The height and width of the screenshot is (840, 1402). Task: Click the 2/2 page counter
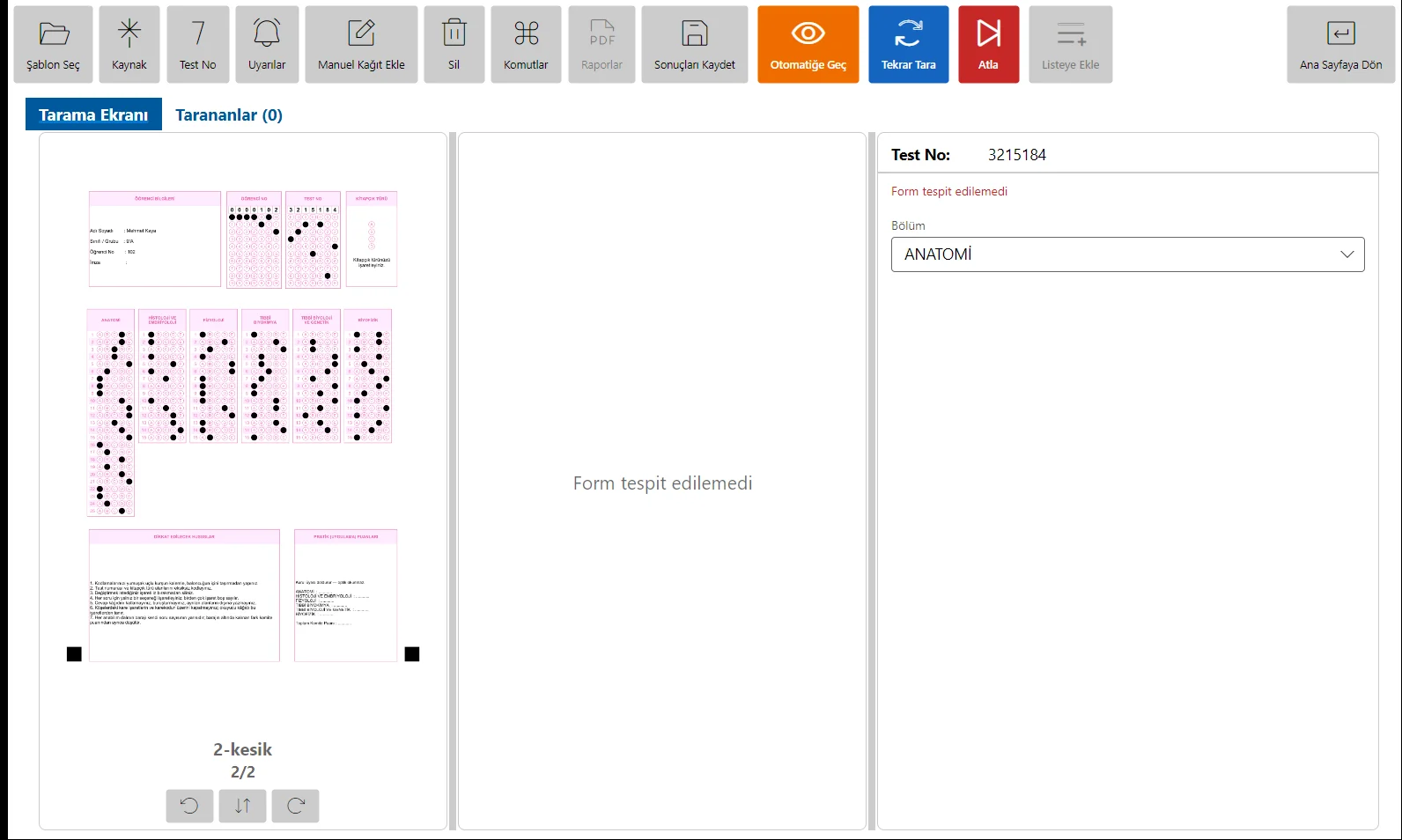click(x=243, y=772)
